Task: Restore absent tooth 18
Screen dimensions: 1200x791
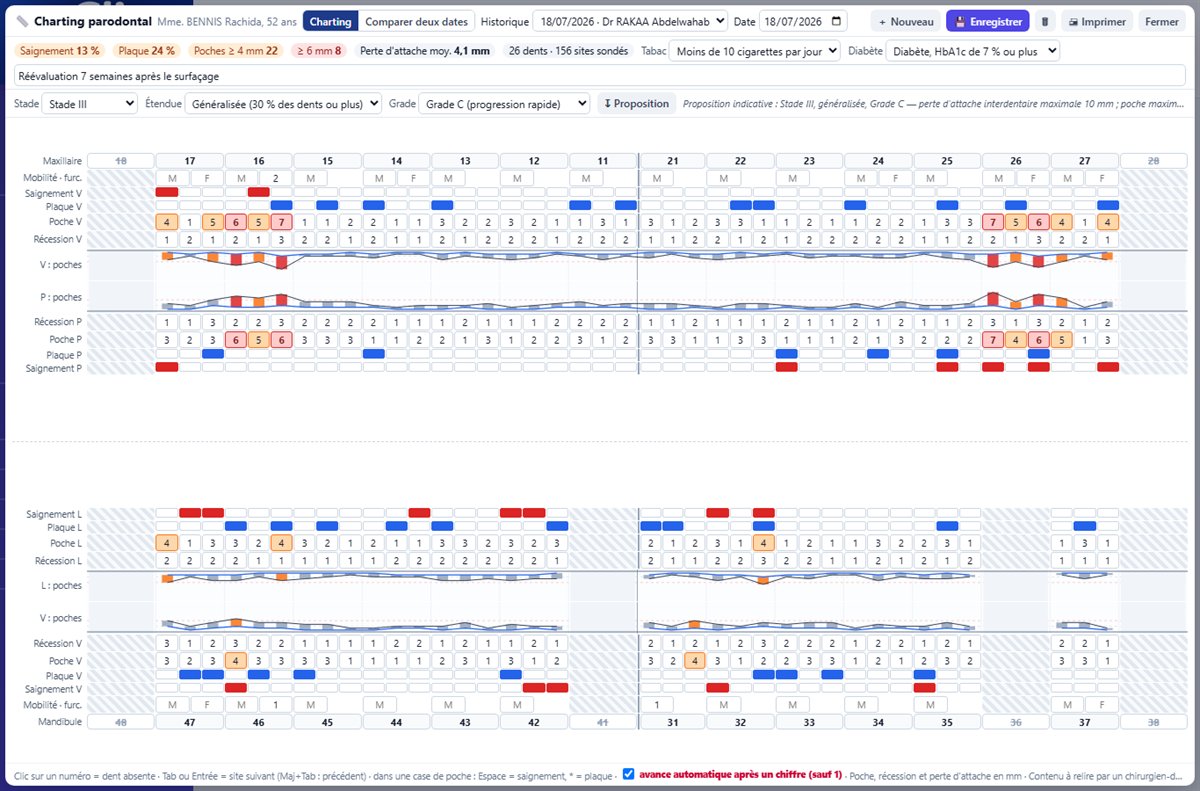Action: tap(121, 160)
